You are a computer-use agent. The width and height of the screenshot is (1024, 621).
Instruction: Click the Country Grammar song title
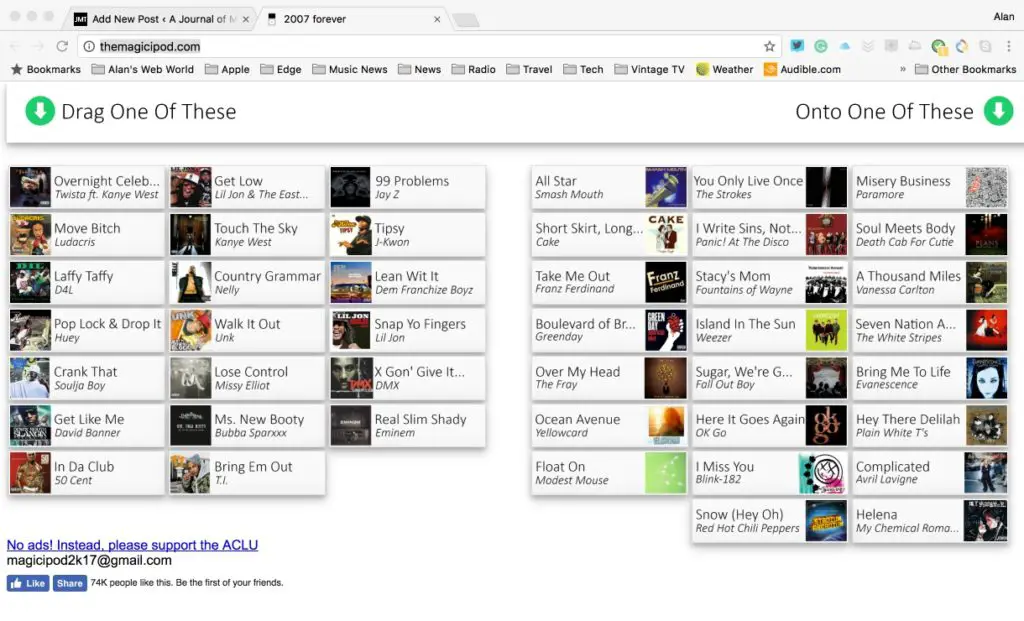click(267, 276)
